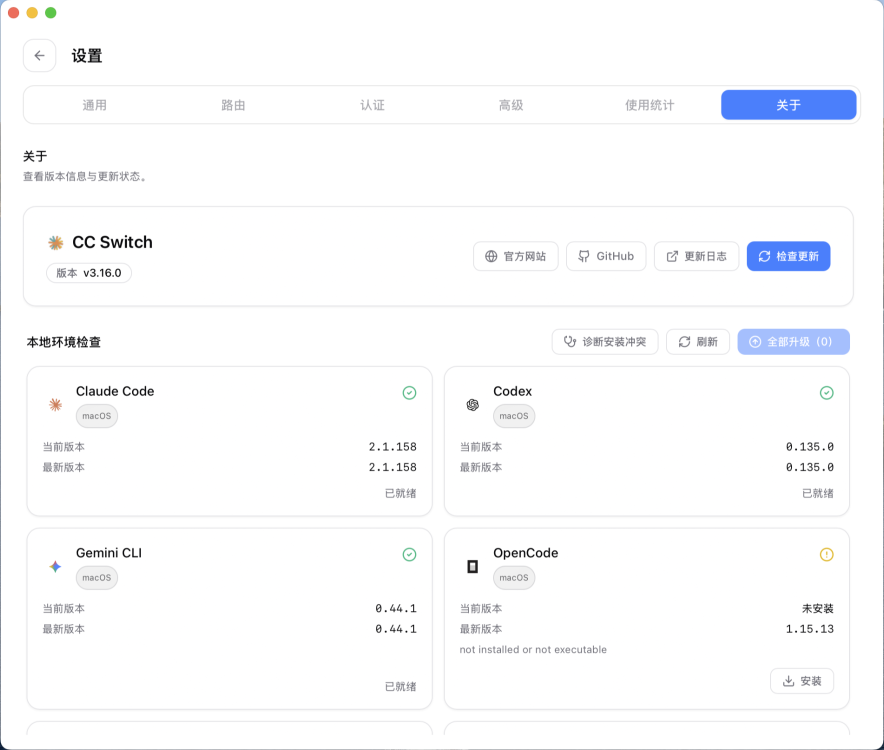This screenshot has width=884, height=750.
Task: Click OpenCode 未安装 status text
Action: coord(817,608)
